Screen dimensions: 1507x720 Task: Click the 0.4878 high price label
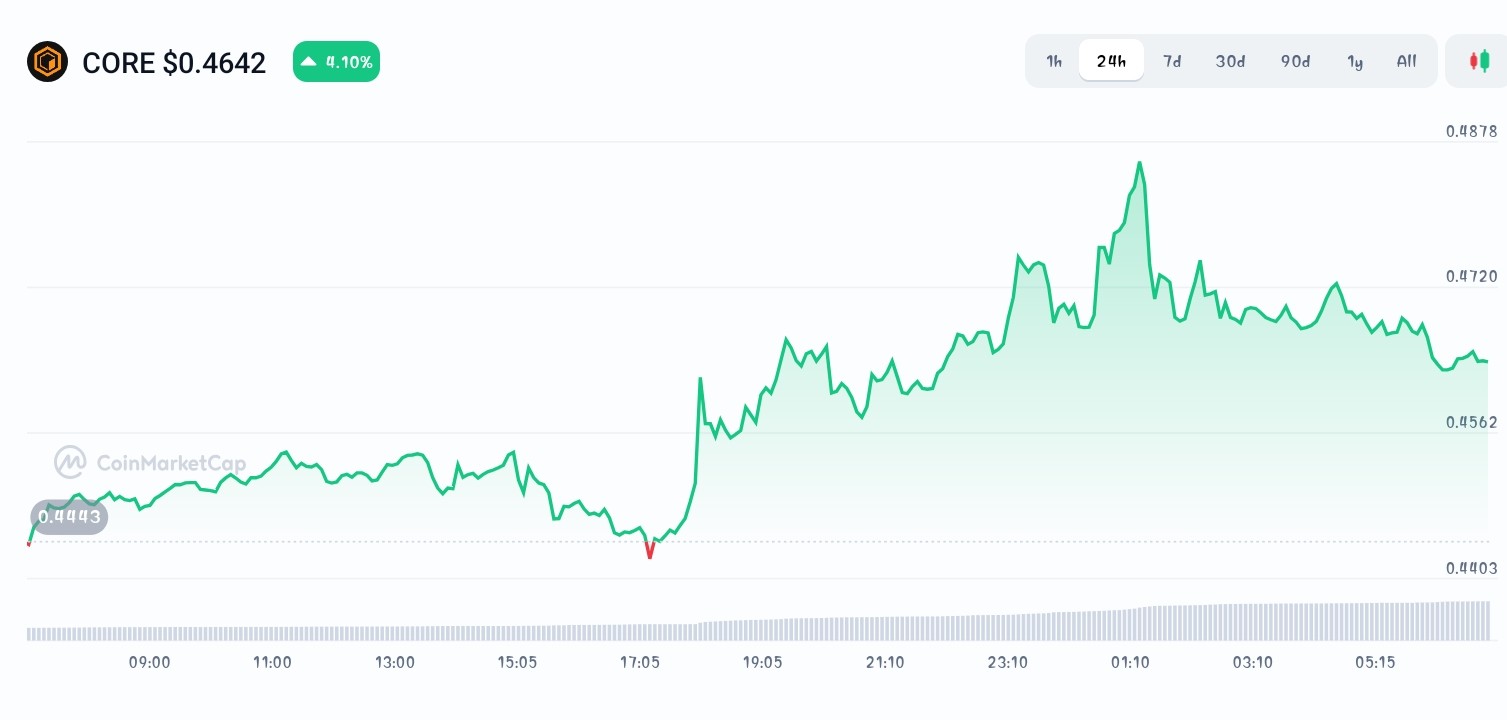click(1470, 131)
